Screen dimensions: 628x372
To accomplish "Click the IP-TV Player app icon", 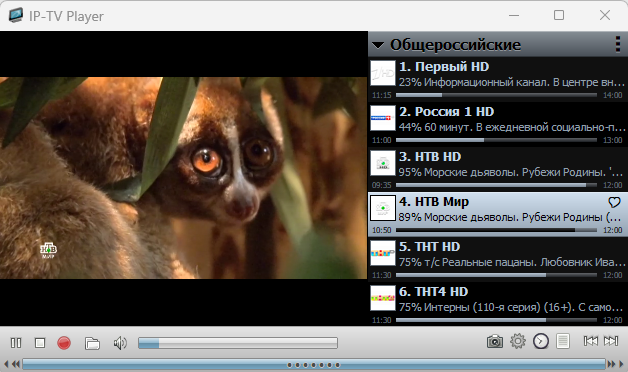I will pos(16,15).
